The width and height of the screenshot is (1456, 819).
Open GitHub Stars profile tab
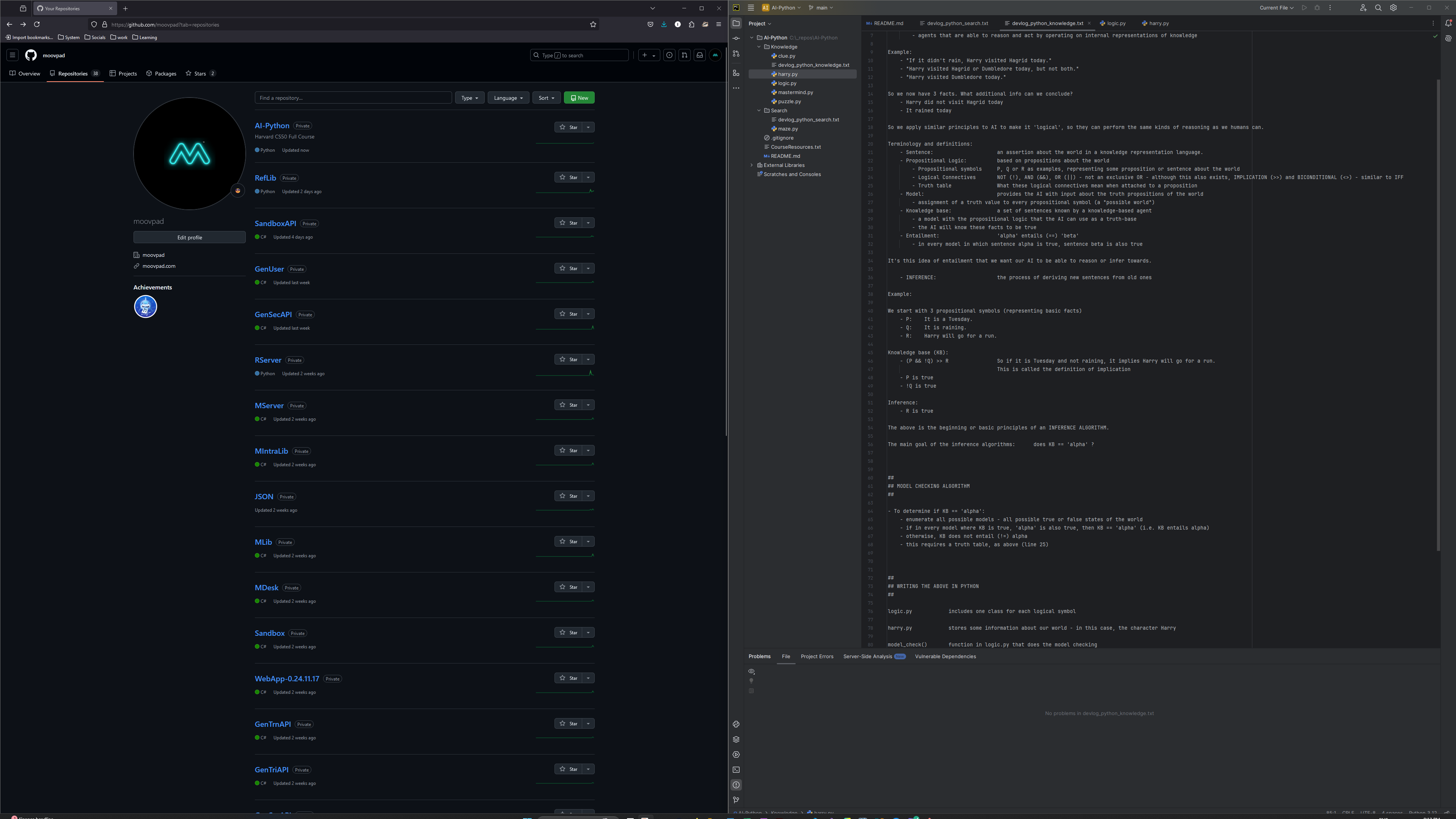[200, 74]
